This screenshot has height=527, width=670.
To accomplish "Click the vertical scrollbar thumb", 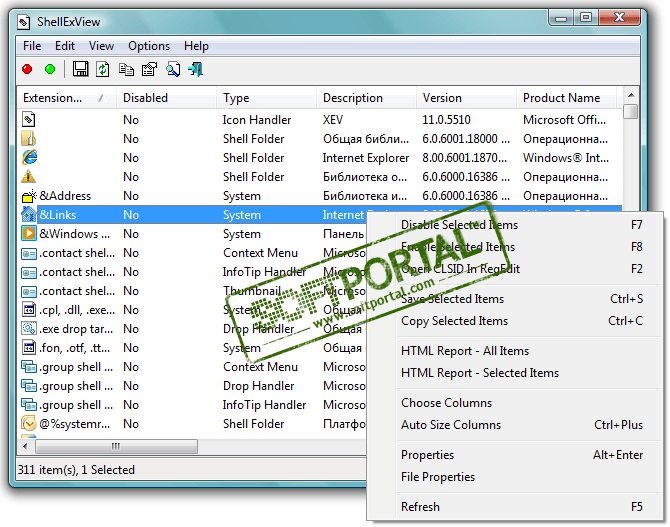I will (631, 112).
